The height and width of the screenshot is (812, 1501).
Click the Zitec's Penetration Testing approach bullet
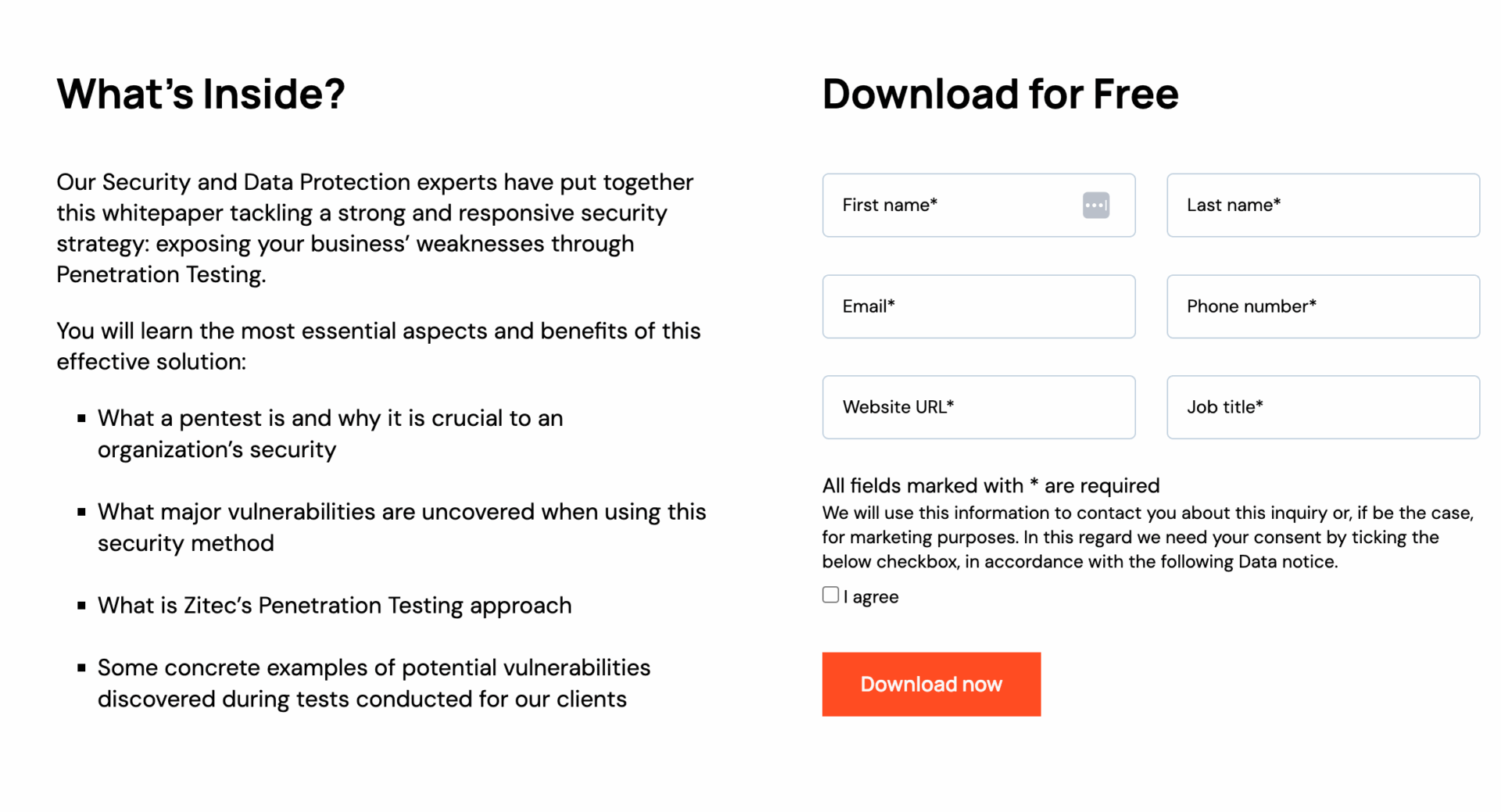[x=334, y=606]
